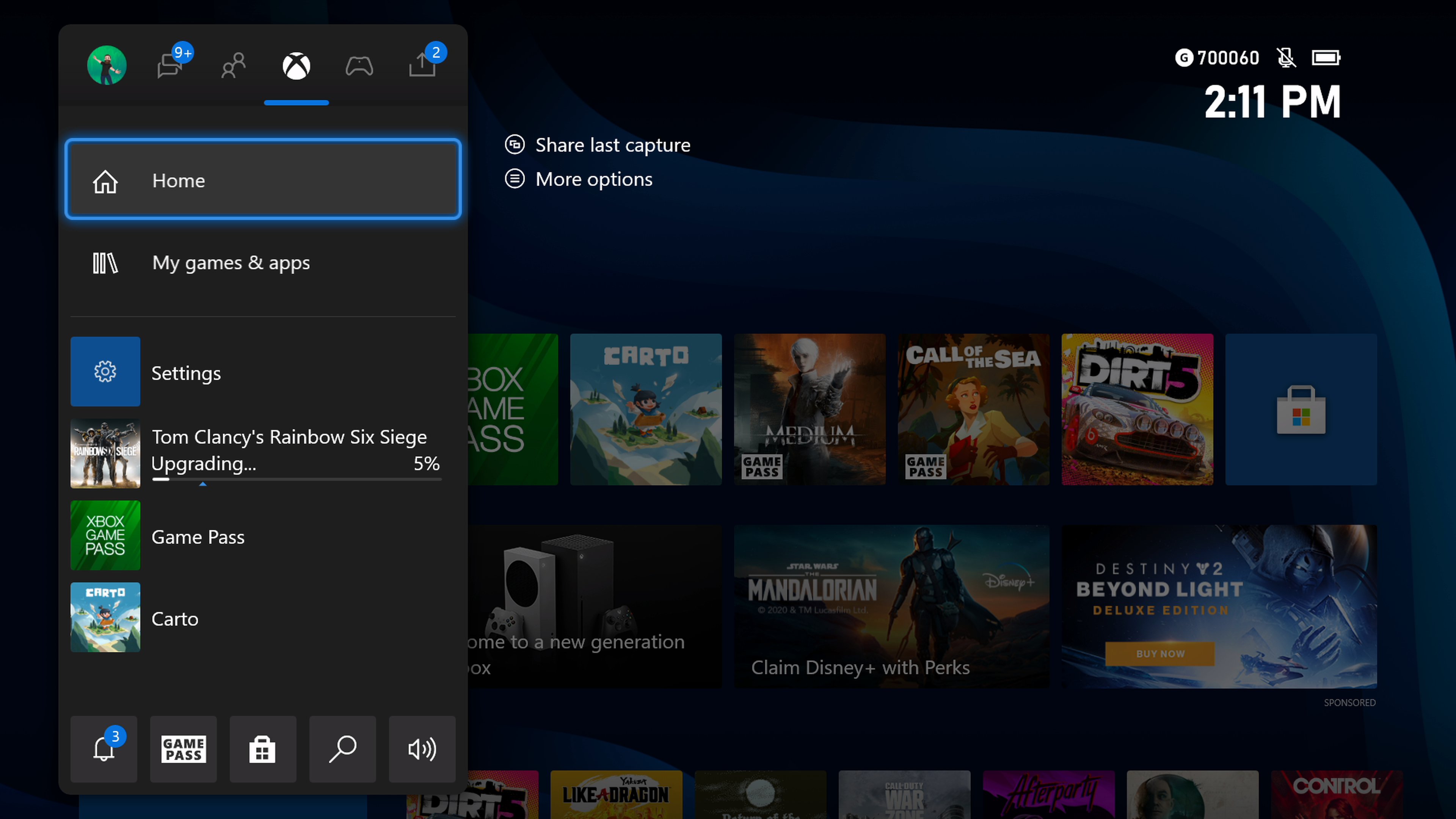The width and height of the screenshot is (1456, 819).
Task: Launch Carto from the guide list
Action: (x=264, y=617)
